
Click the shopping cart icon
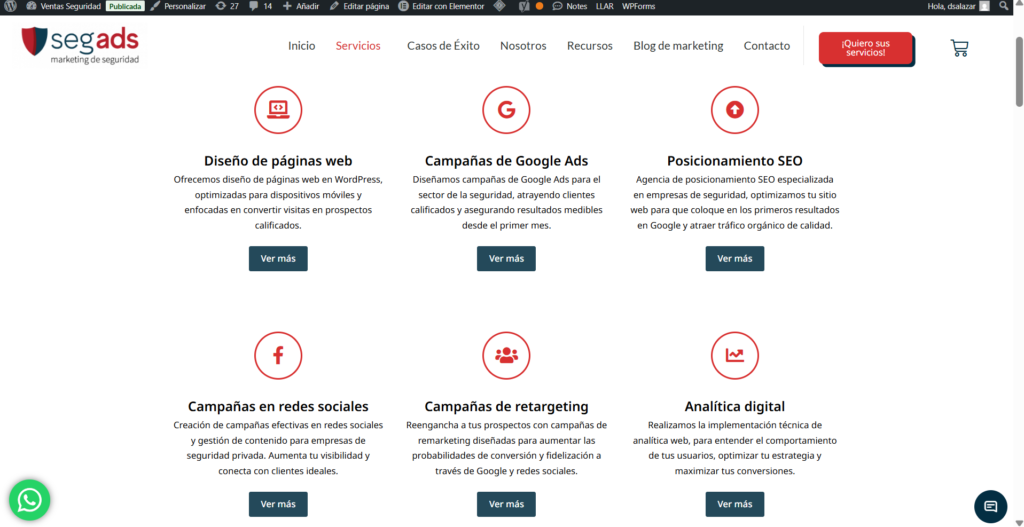coord(959,47)
